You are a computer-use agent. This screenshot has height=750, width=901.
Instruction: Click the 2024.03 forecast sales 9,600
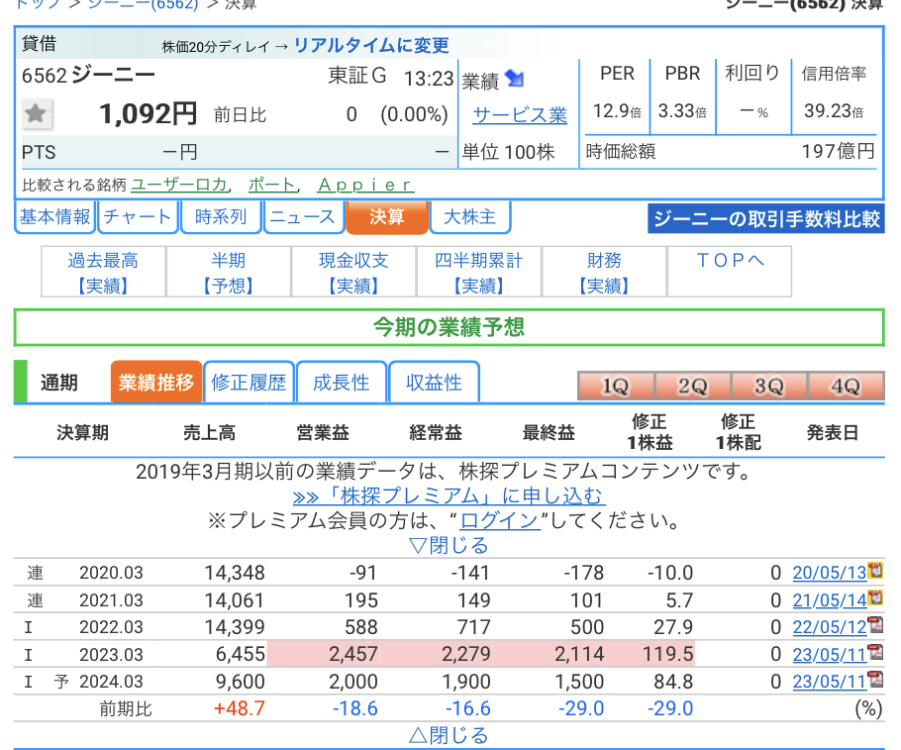(240, 682)
